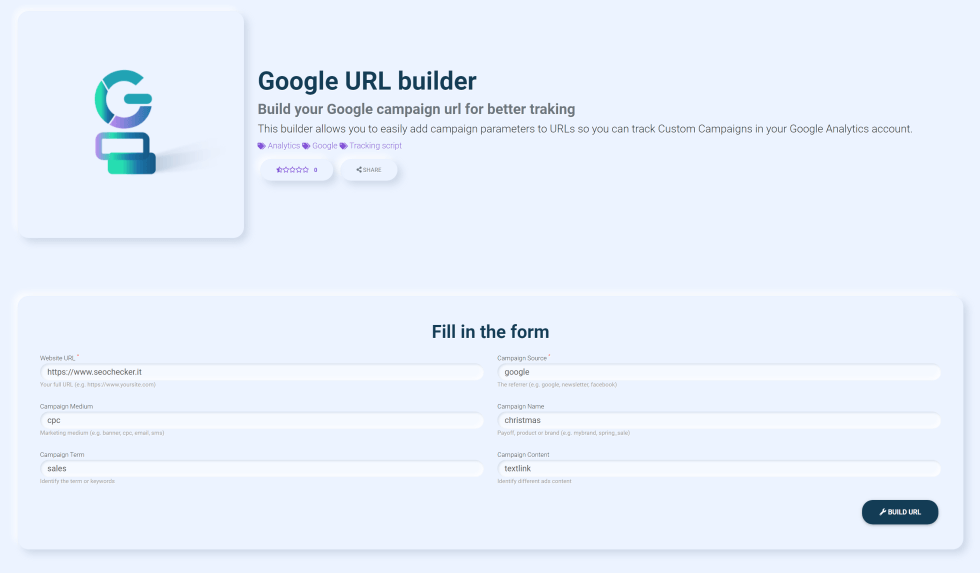Click the tag icon before Tracking script
Viewport: 980px width, 573px height.
click(343, 146)
